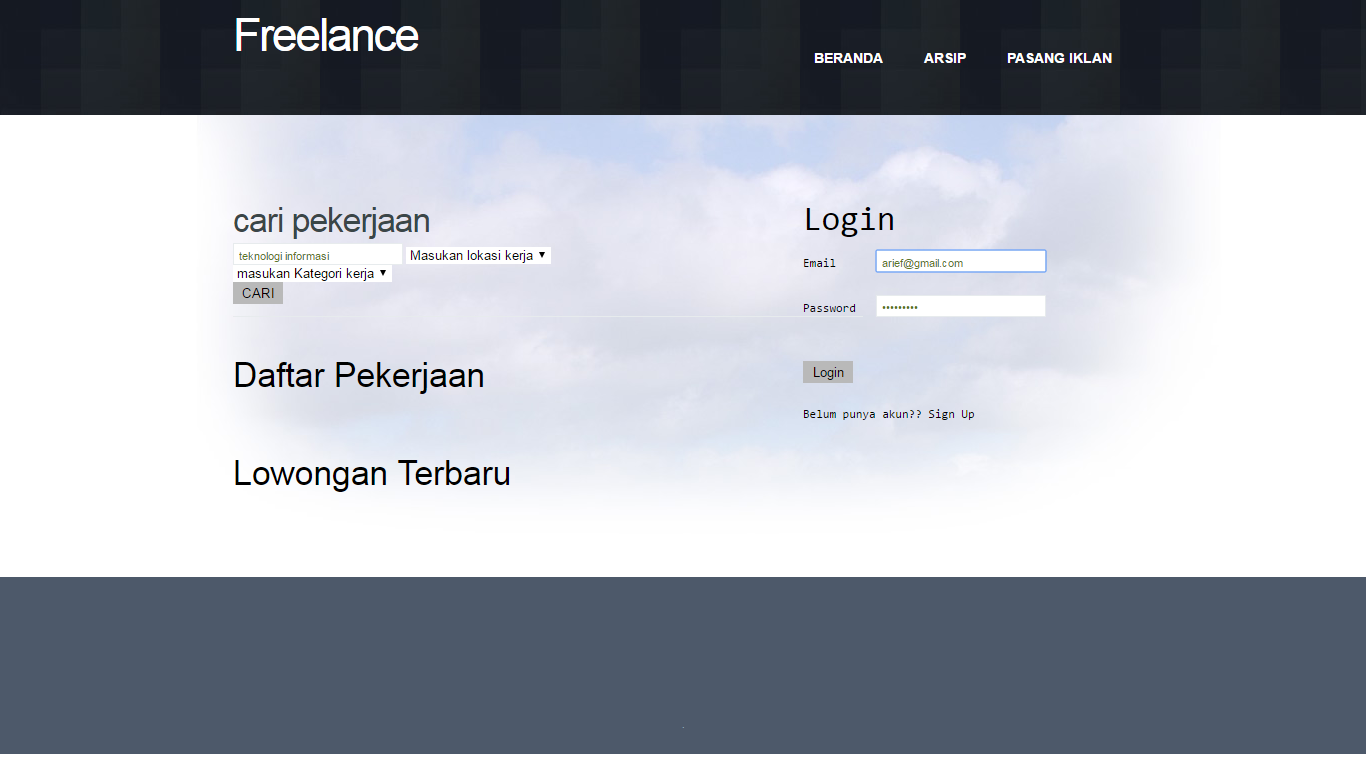
Task: Click the arrow on lokasi kerja dropdown
Action: (542, 255)
